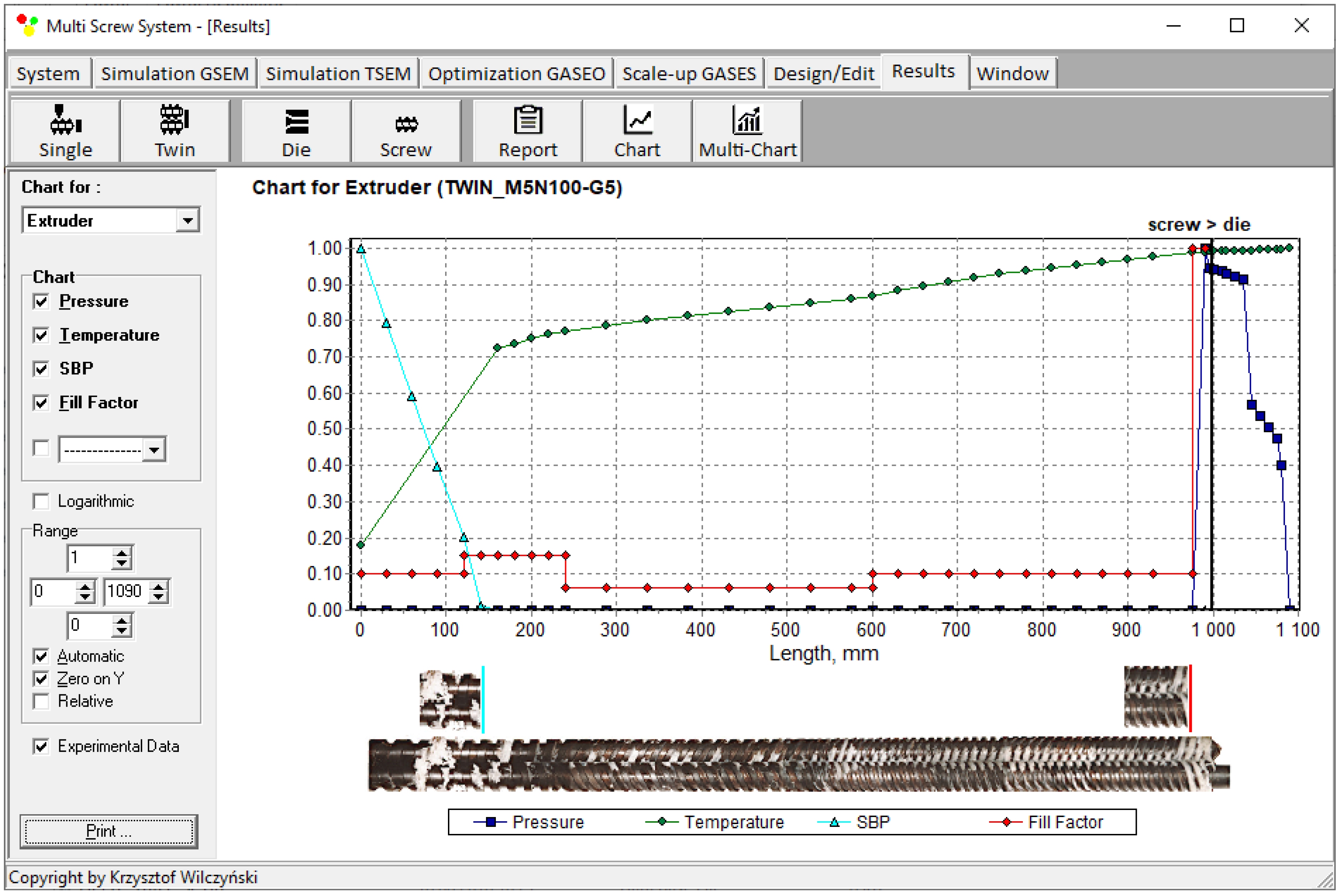The width and height of the screenshot is (1341, 896).
Task: Enable the Logarithmic checkbox
Action: (41, 501)
